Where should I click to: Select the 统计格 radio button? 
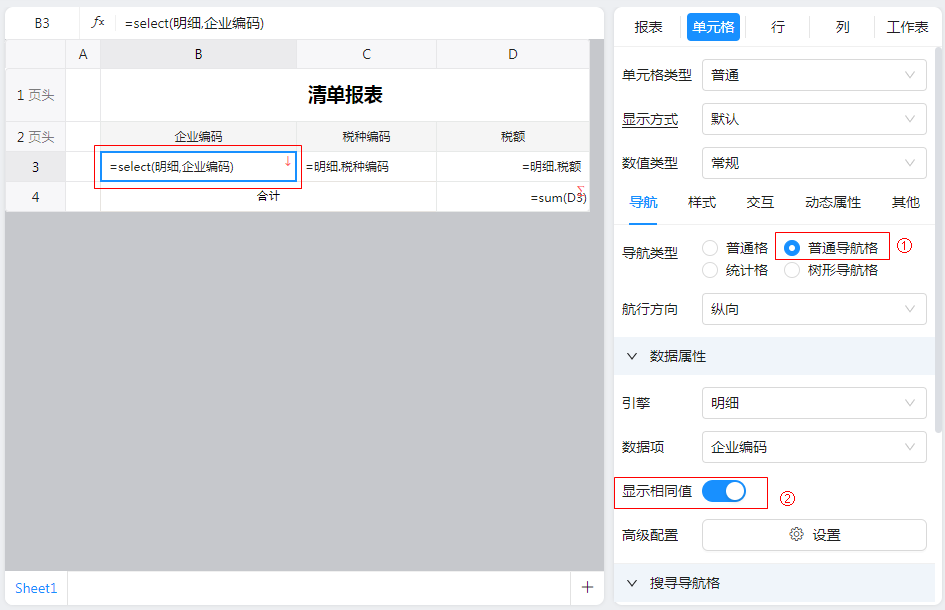(x=710, y=270)
